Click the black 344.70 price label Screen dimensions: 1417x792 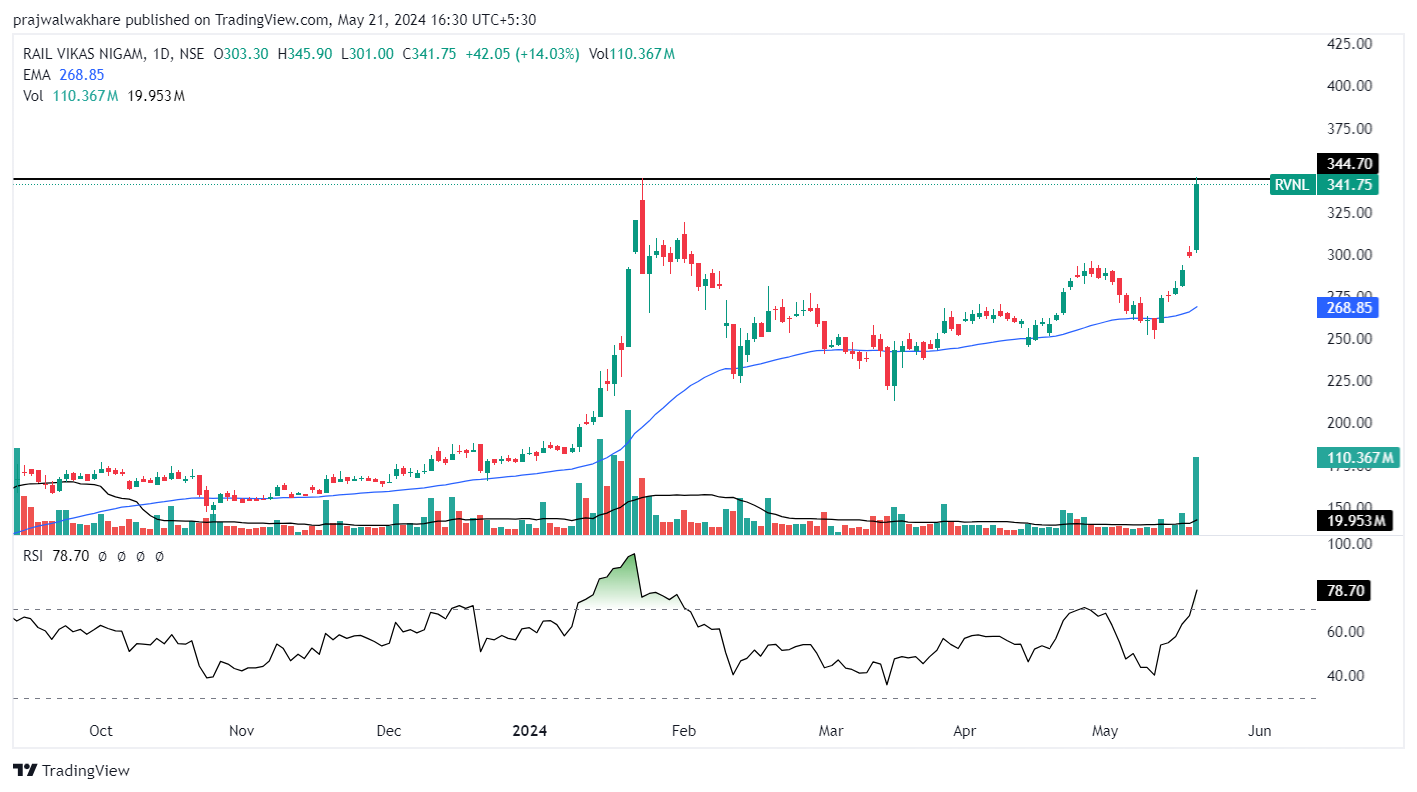(1348, 163)
